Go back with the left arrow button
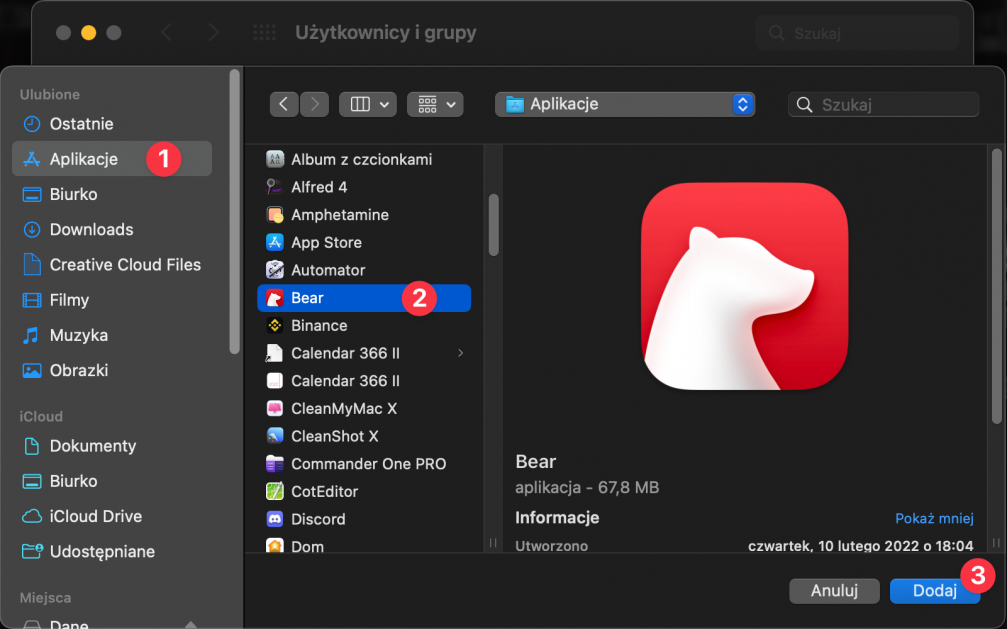Screen dimensions: 1007x629 (285, 104)
